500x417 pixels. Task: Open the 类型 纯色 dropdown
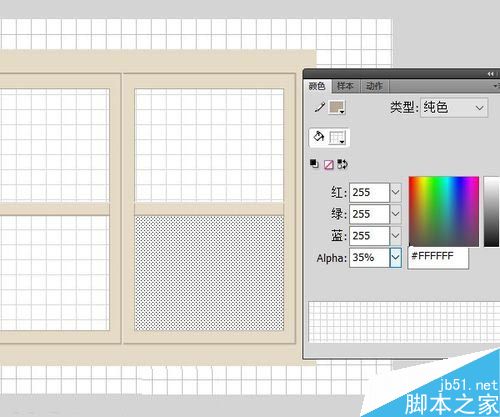click(454, 108)
